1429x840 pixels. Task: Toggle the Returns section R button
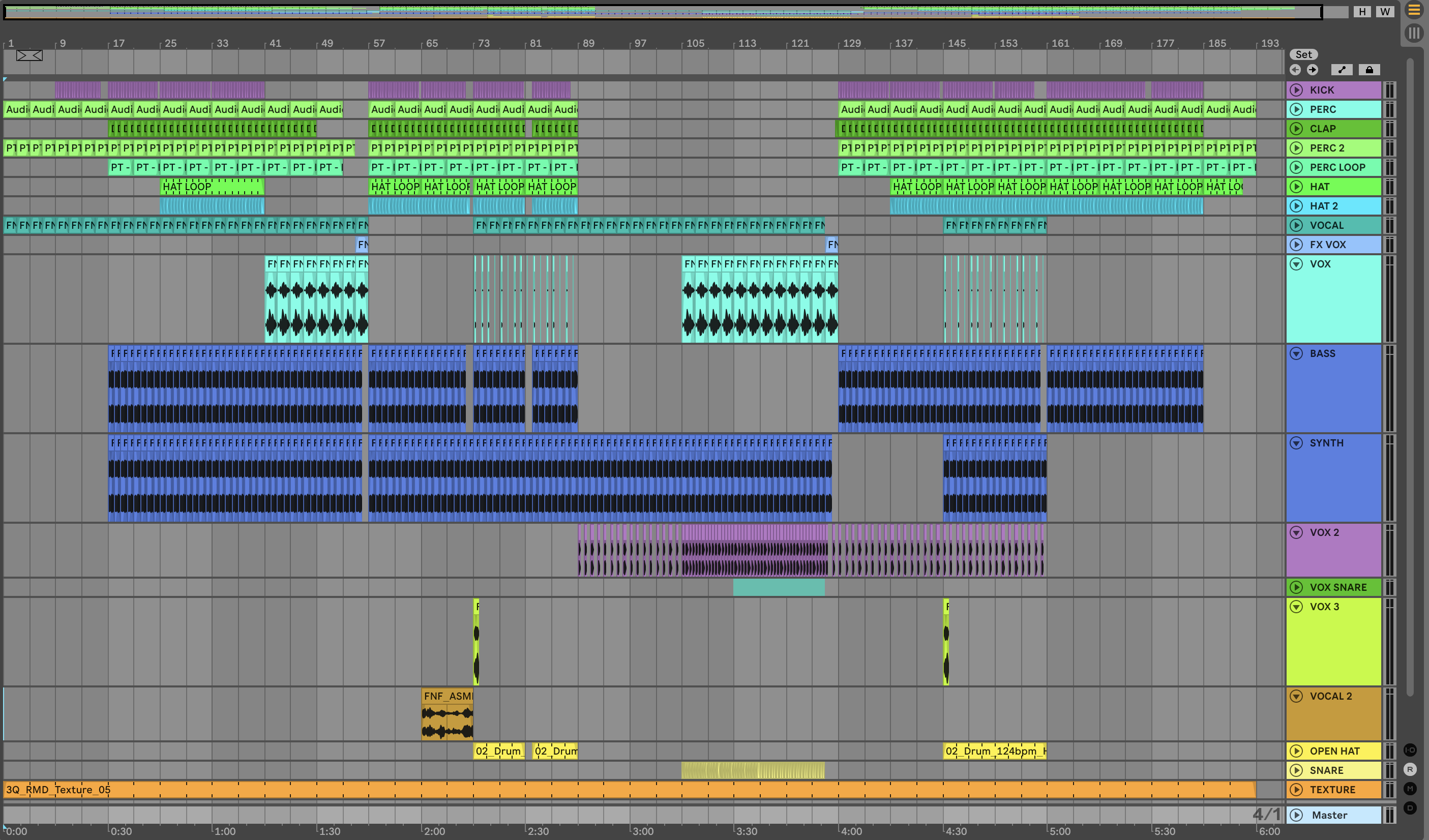point(1410,769)
